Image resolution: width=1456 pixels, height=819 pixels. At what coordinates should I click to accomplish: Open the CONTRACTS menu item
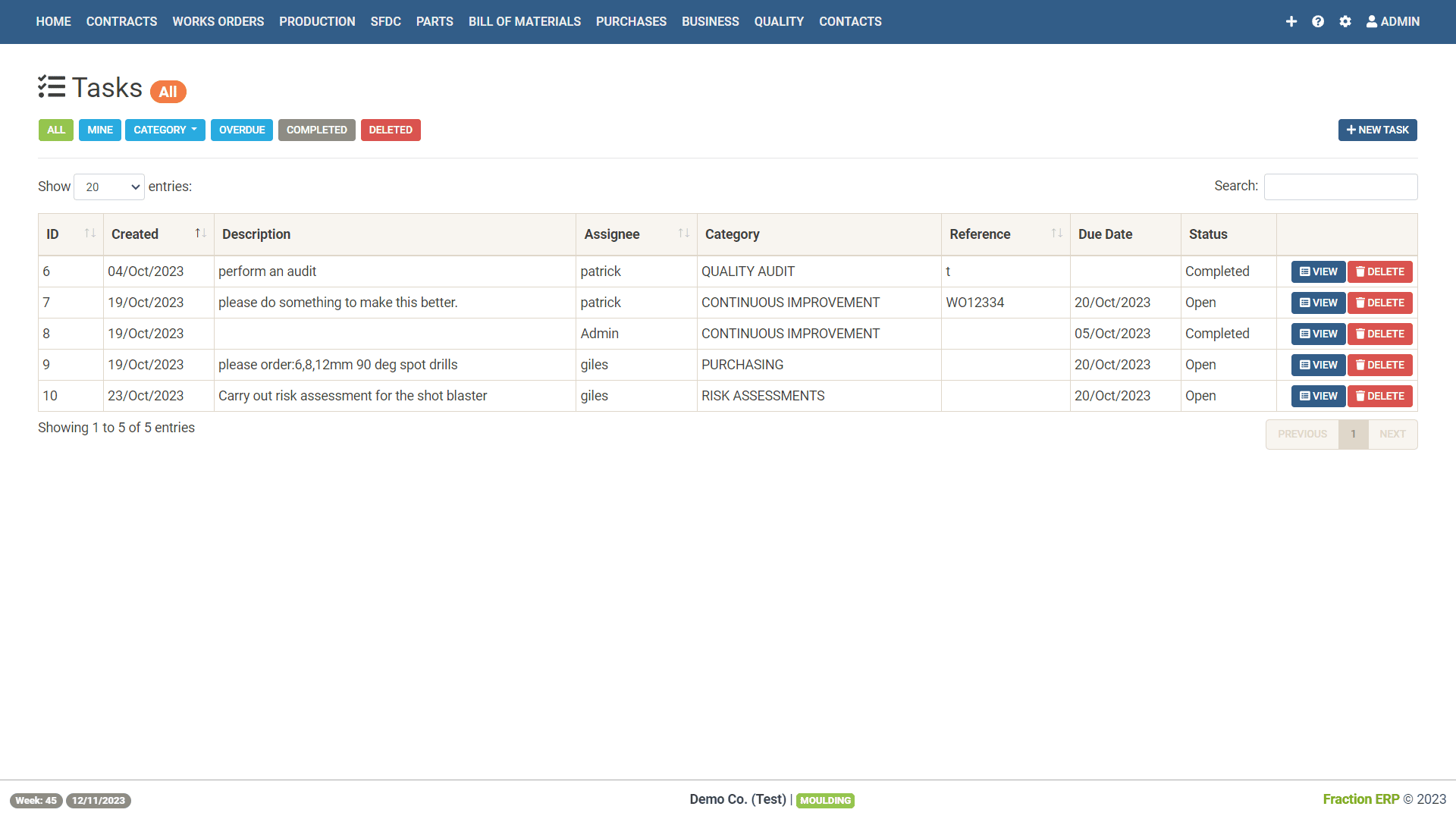click(x=122, y=21)
